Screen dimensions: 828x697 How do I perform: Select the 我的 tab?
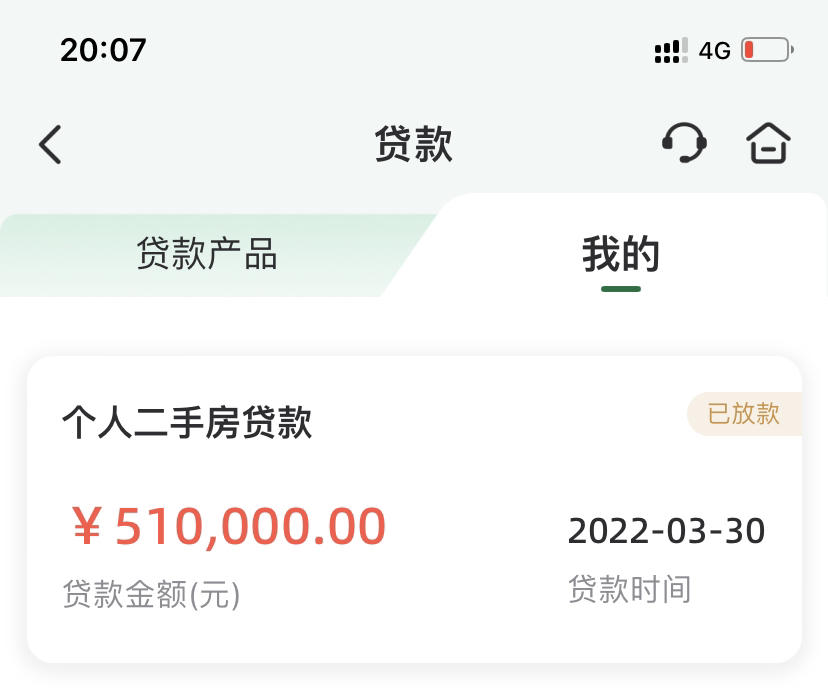(x=620, y=254)
